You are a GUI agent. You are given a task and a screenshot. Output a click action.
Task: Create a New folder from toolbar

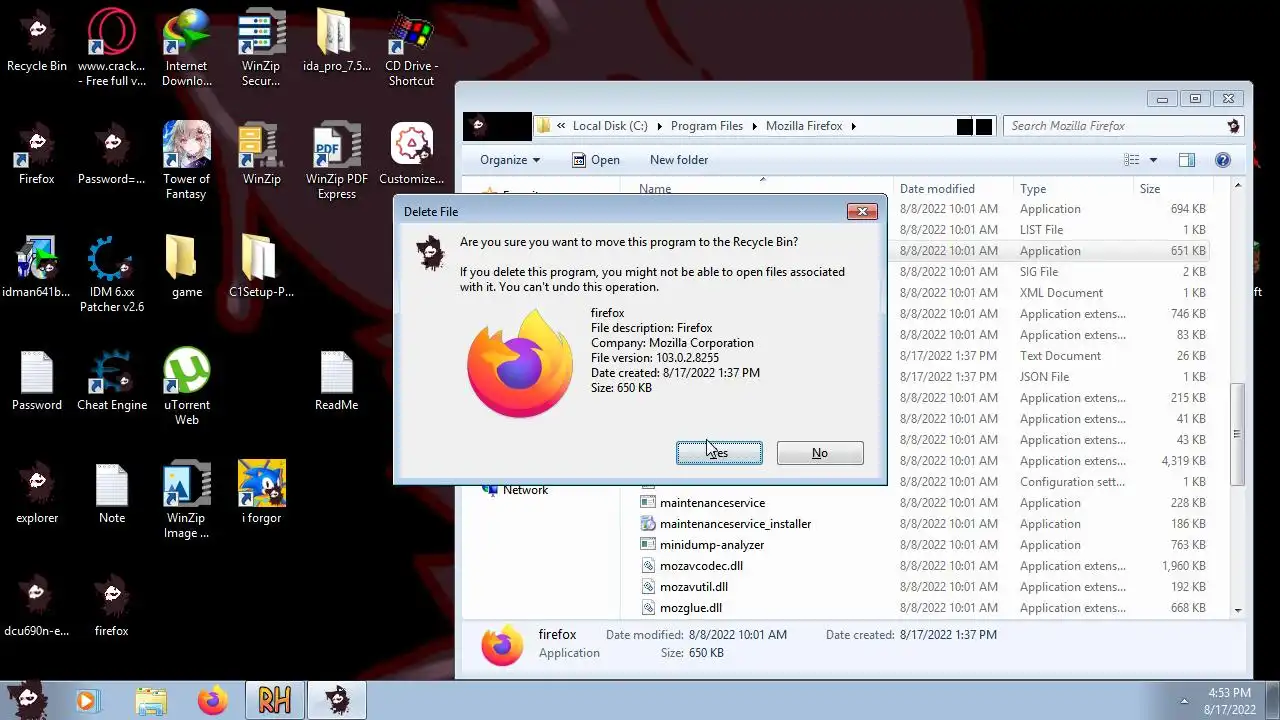(679, 160)
